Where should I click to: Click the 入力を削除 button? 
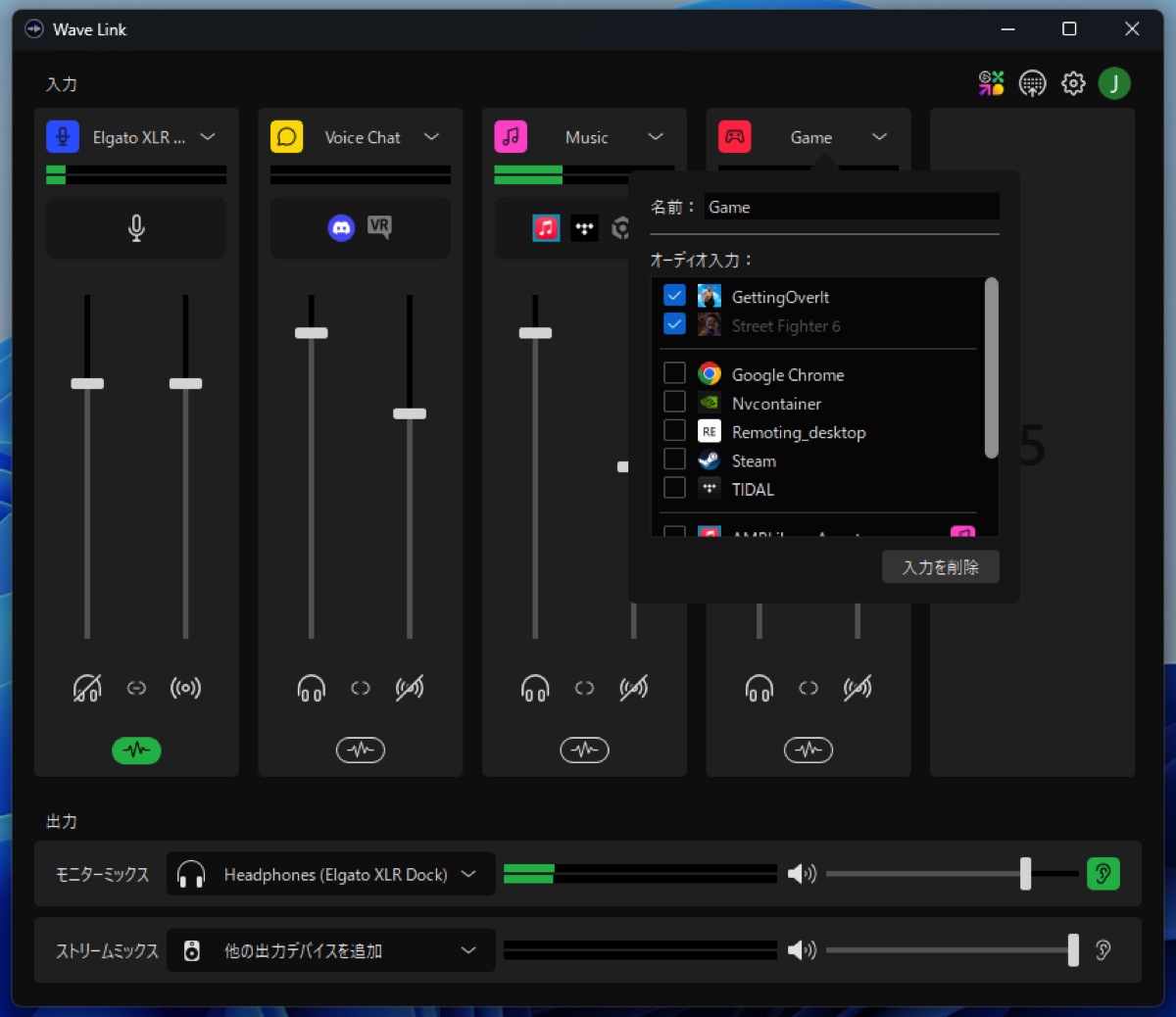pyautogui.click(x=940, y=567)
